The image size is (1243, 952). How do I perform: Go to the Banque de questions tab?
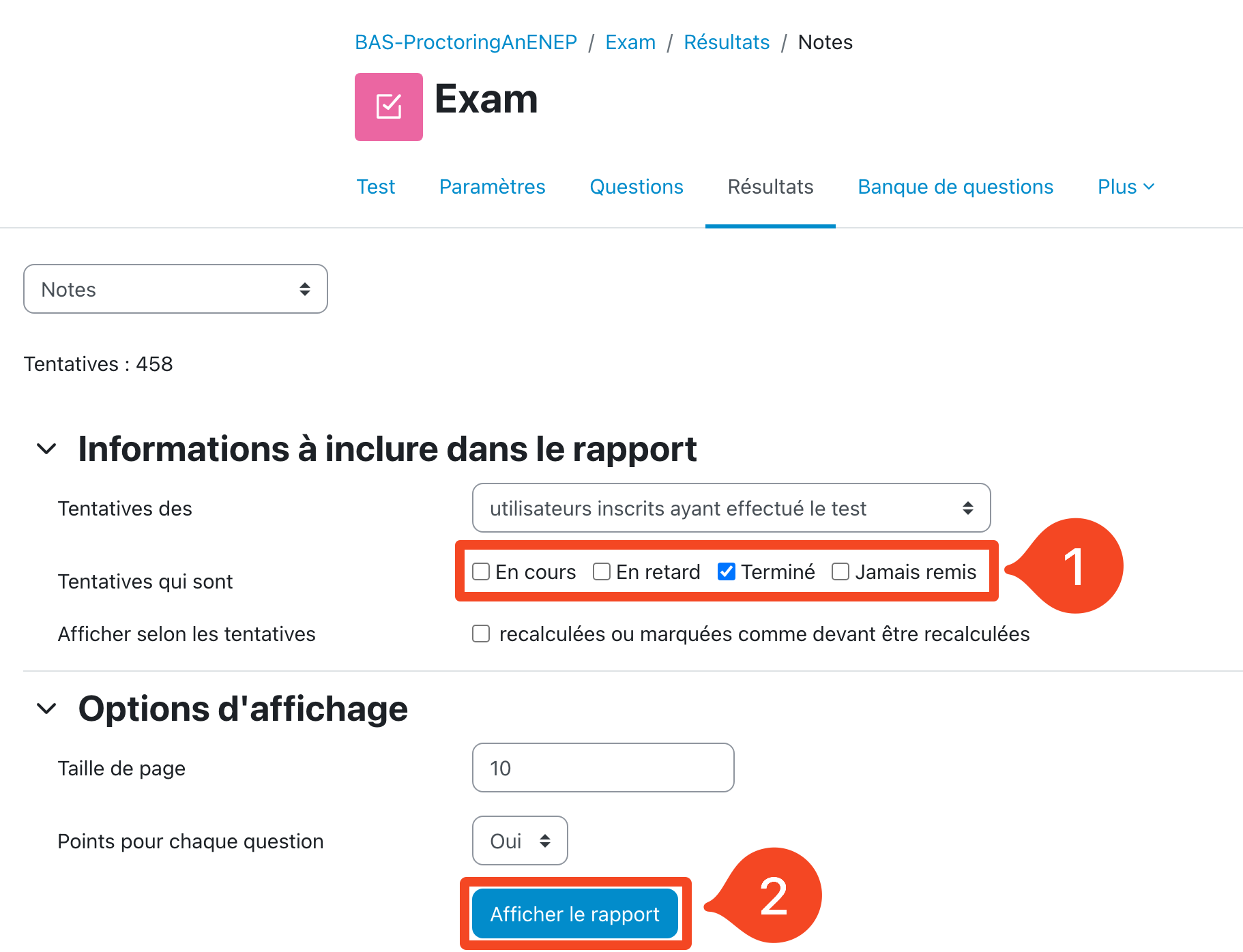[955, 187]
